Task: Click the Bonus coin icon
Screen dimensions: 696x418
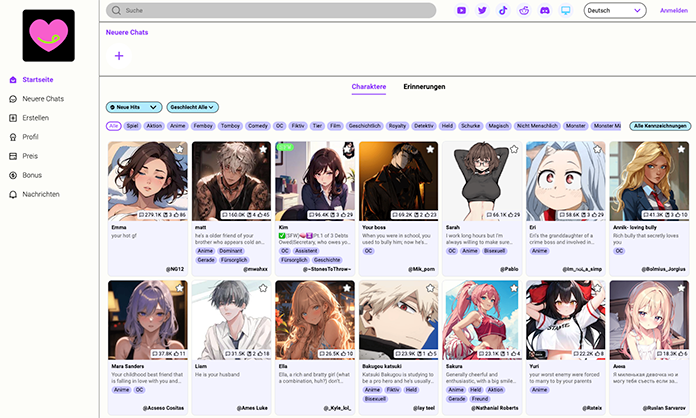Action: (x=13, y=175)
